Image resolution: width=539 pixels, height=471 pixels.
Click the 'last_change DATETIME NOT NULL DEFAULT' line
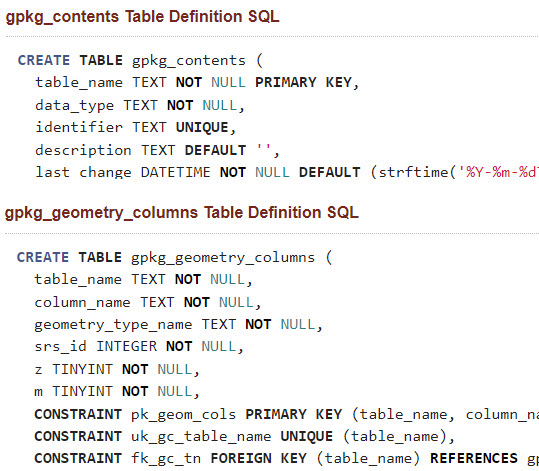coord(198,172)
